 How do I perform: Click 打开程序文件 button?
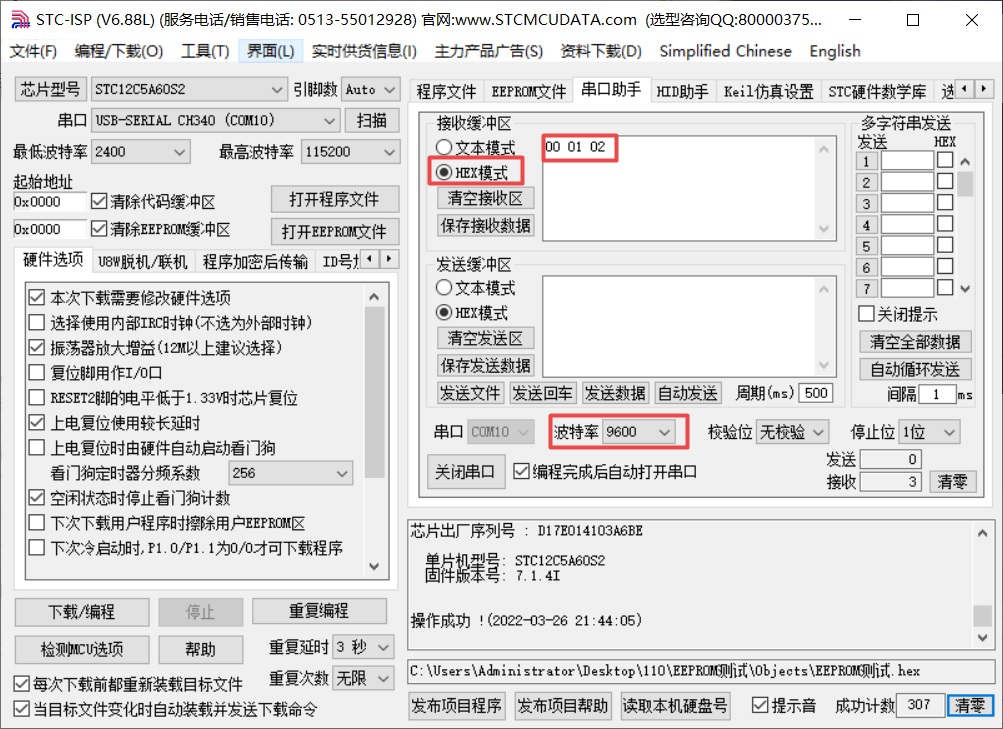pyautogui.click(x=335, y=200)
